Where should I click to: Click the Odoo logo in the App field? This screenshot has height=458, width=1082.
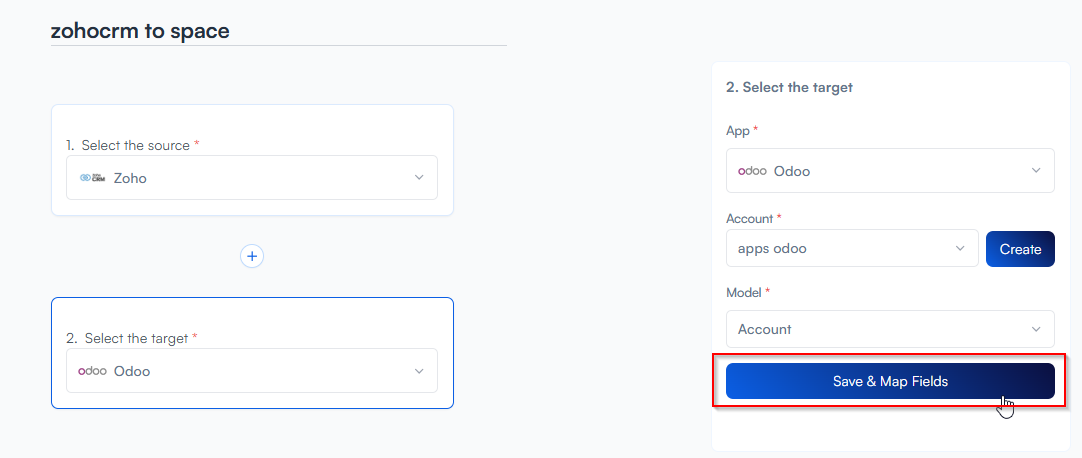click(752, 171)
